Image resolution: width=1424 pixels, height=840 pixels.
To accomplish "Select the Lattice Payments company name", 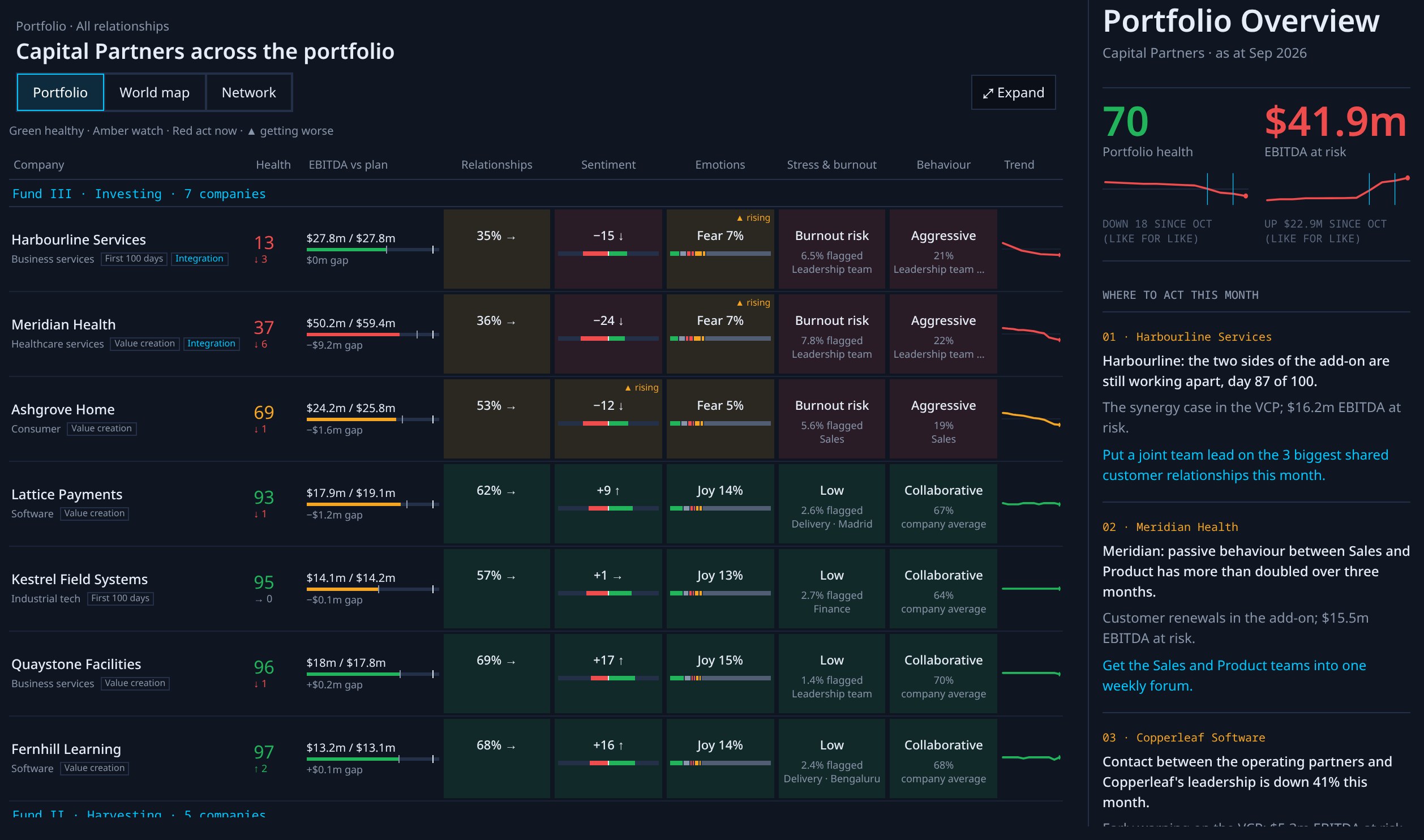I will tap(67, 494).
